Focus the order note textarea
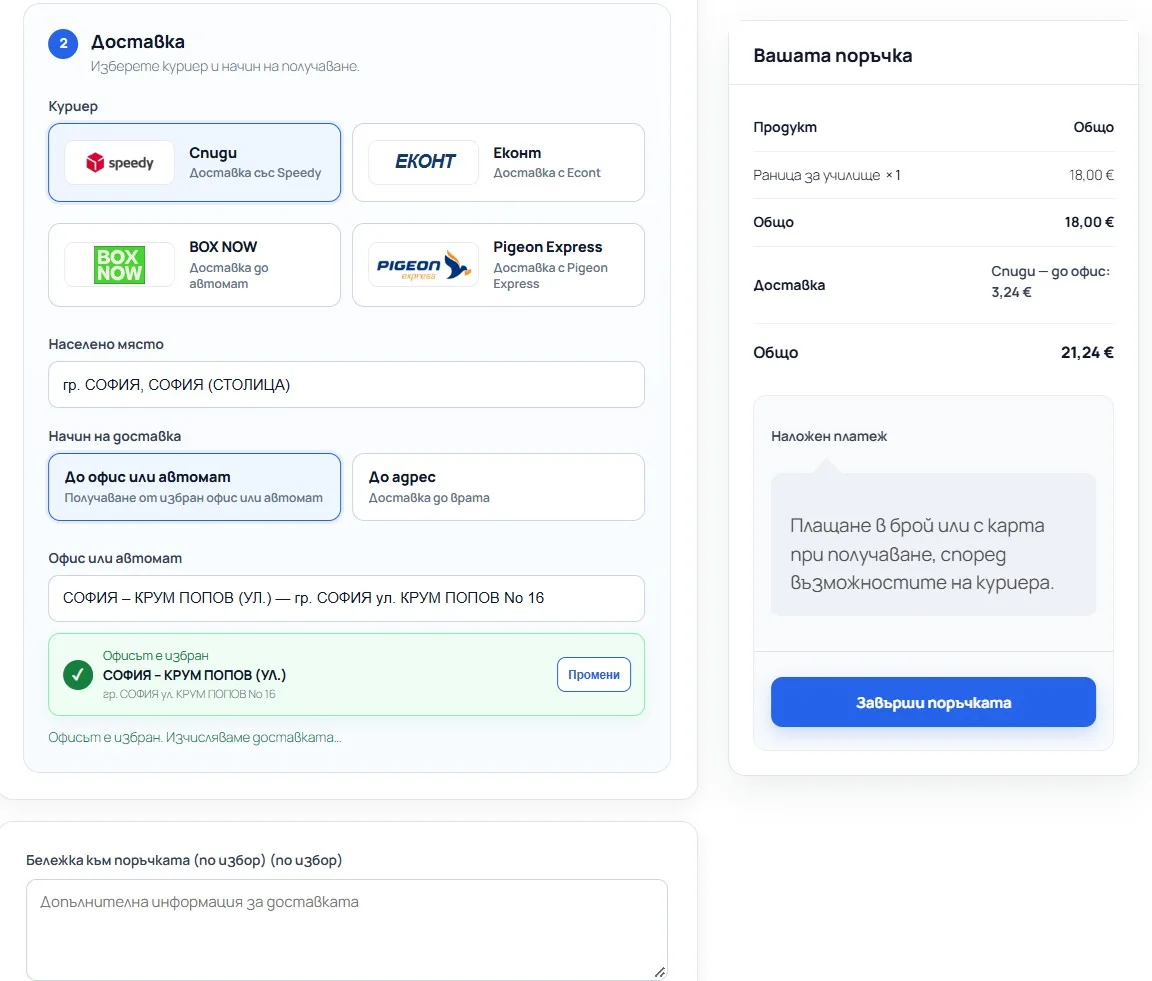 tap(347, 930)
